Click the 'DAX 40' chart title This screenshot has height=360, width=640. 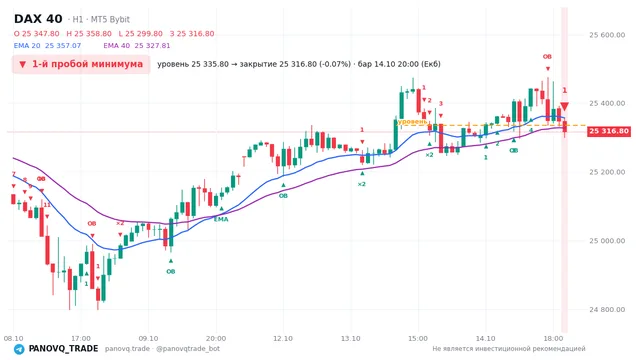38,19
